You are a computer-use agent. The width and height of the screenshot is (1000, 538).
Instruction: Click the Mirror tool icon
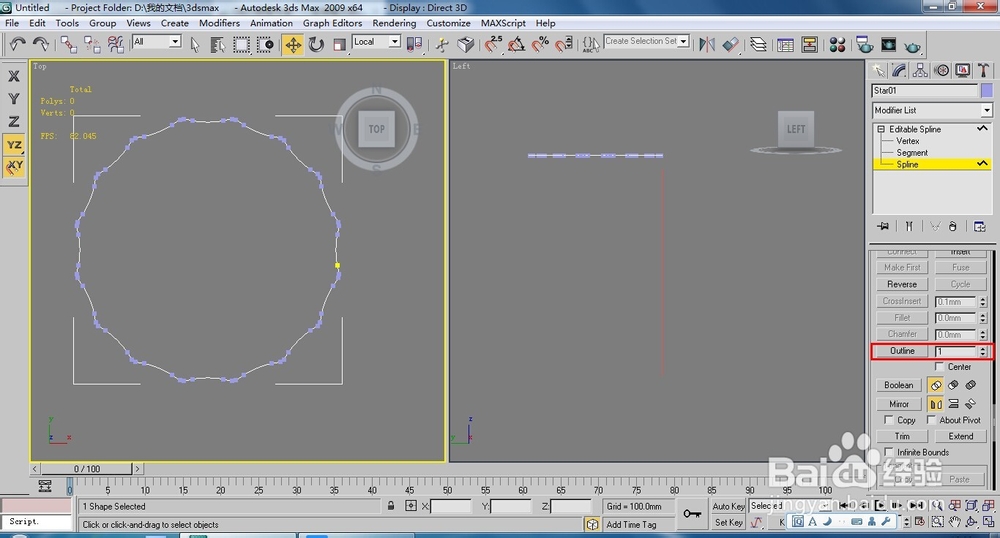(x=707, y=44)
